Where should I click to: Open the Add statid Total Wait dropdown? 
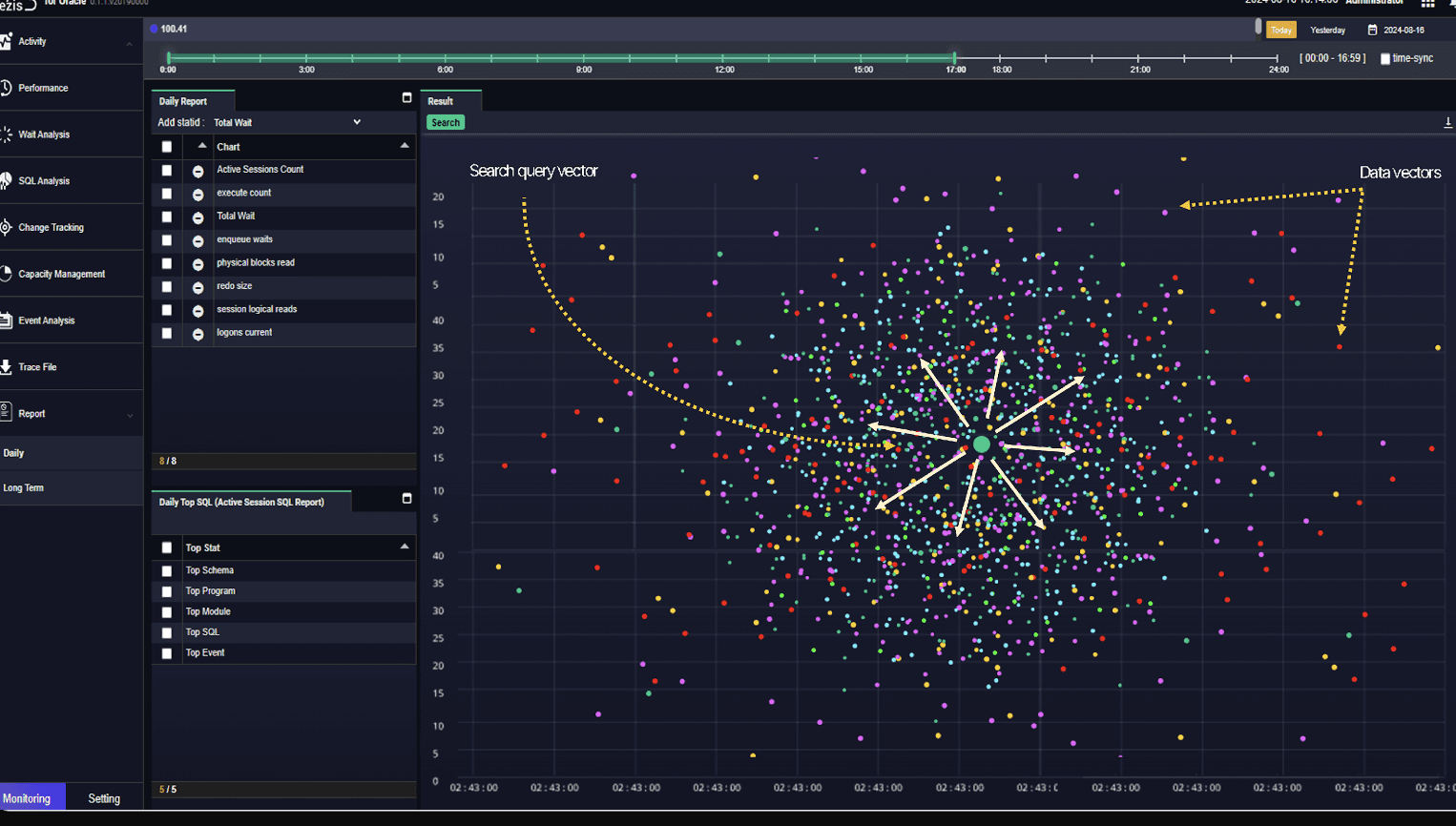click(x=286, y=122)
